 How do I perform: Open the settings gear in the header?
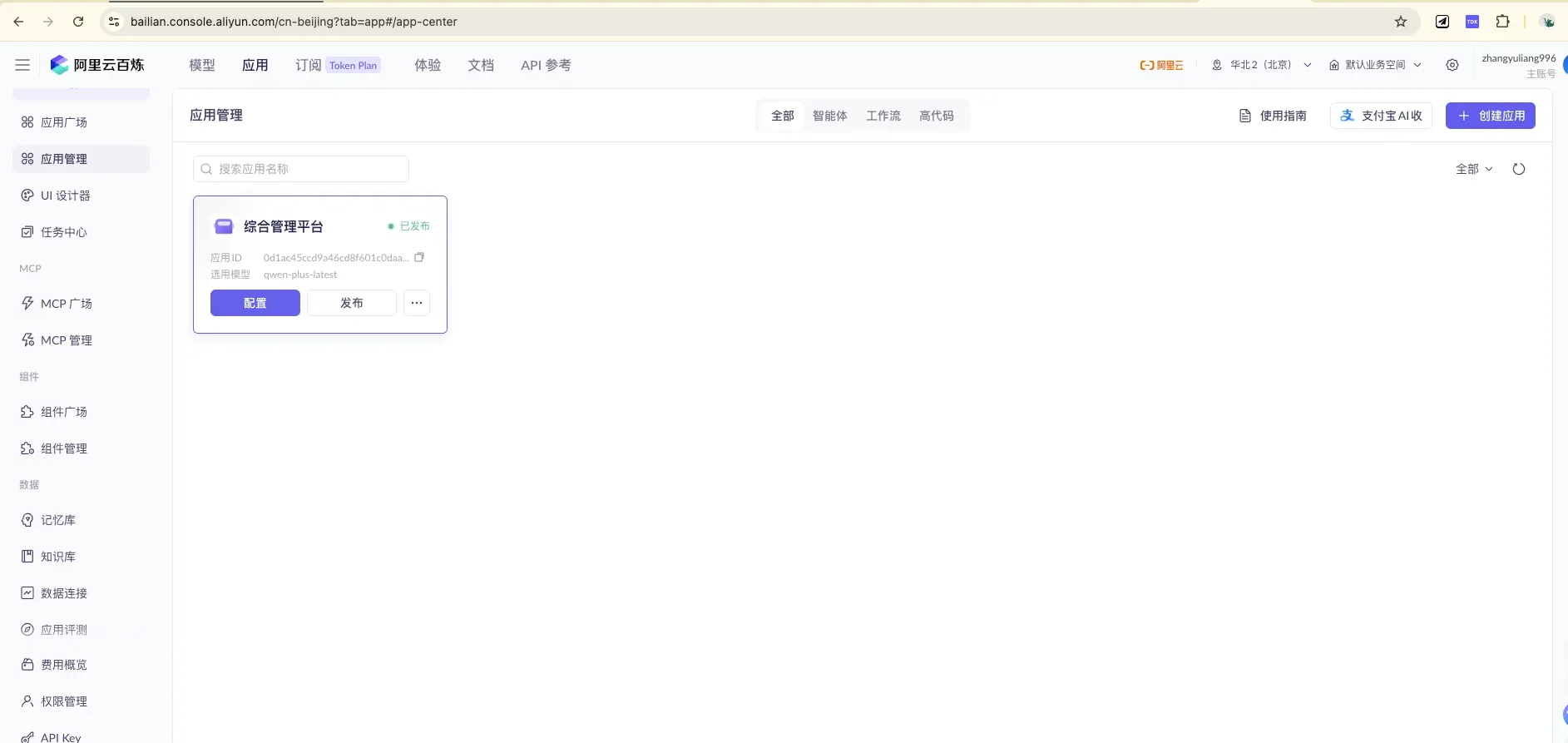[1452, 65]
